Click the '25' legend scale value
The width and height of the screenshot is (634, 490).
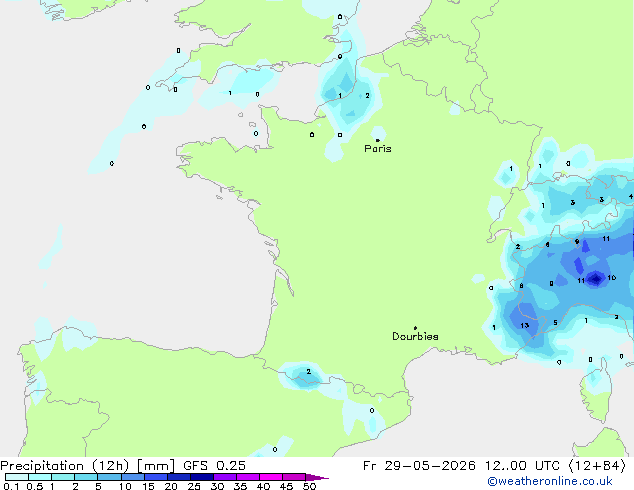(x=194, y=486)
